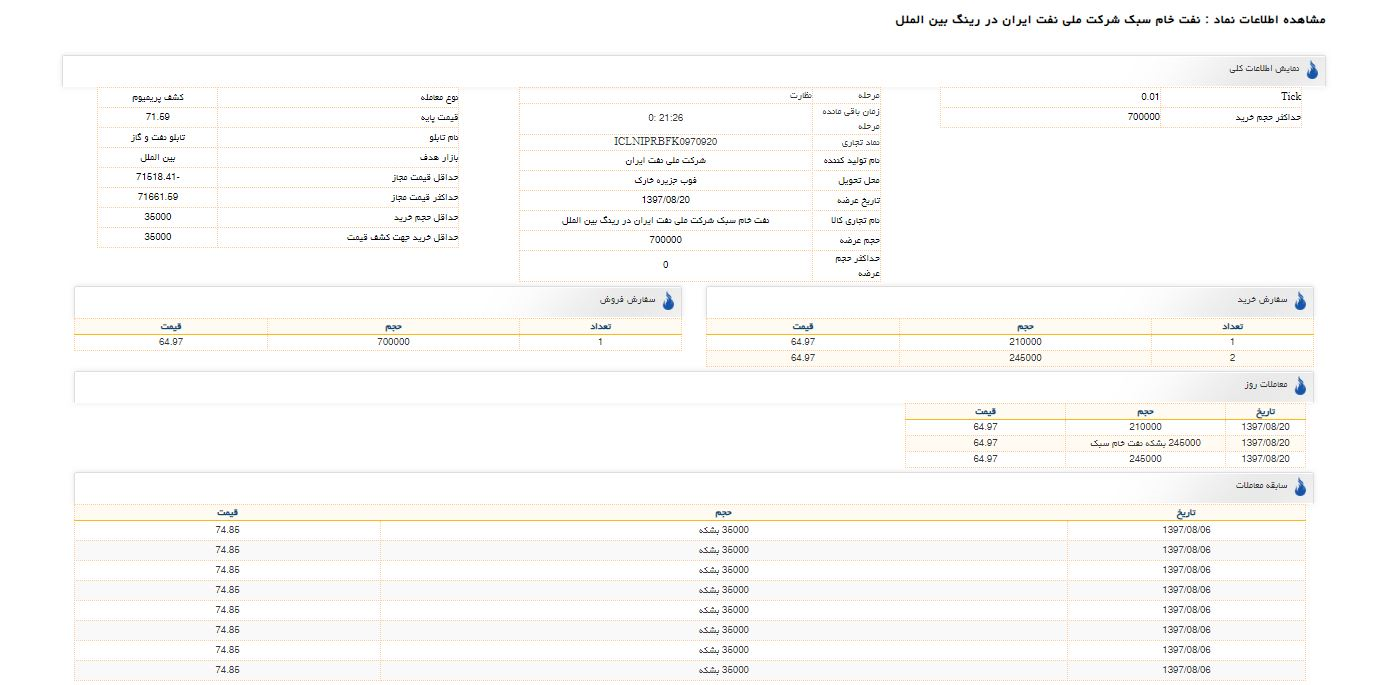This screenshot has width=1382, height=685.
Task: Click the قیمت header in the trade history table
Action: (x=227, y=512)
